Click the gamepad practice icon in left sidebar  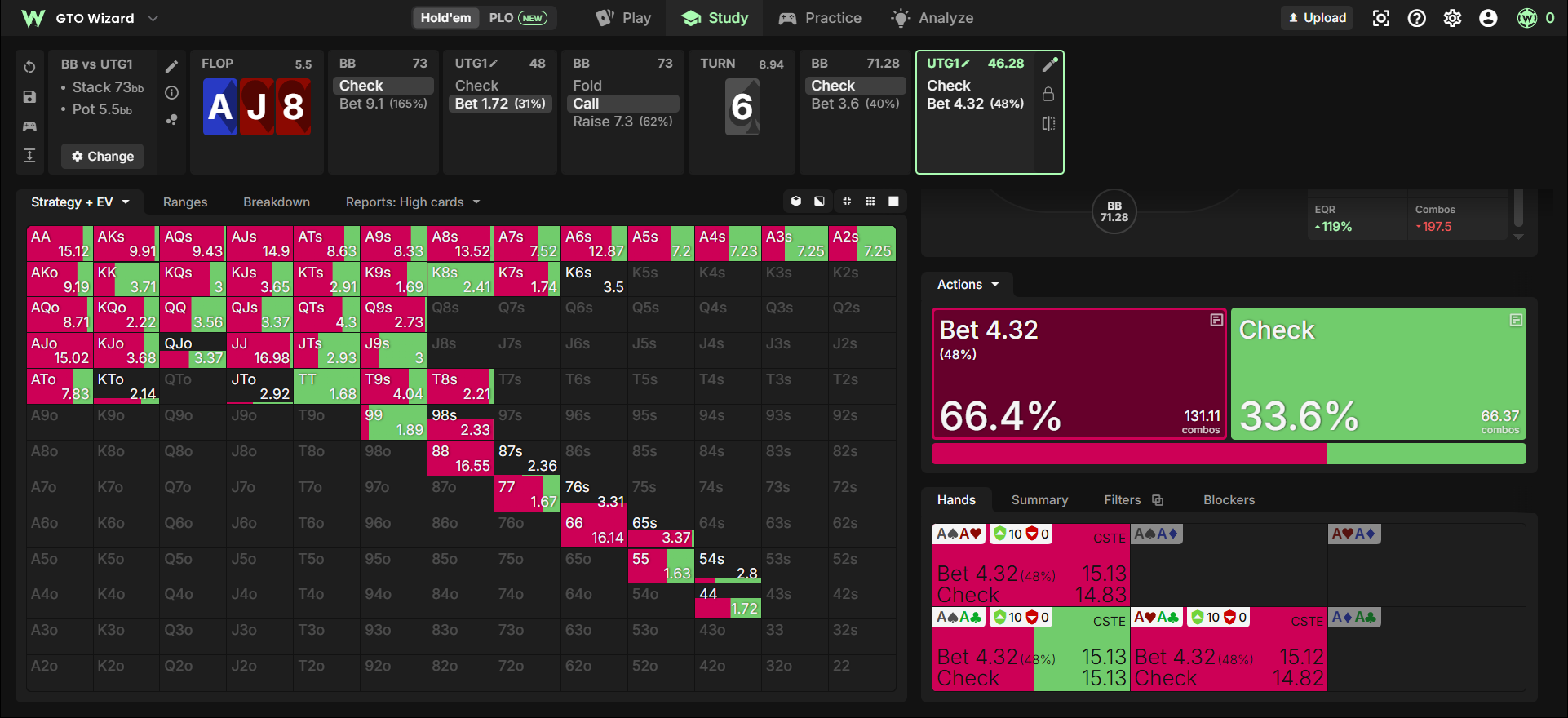pyautogui.click(x=29, y=126)
